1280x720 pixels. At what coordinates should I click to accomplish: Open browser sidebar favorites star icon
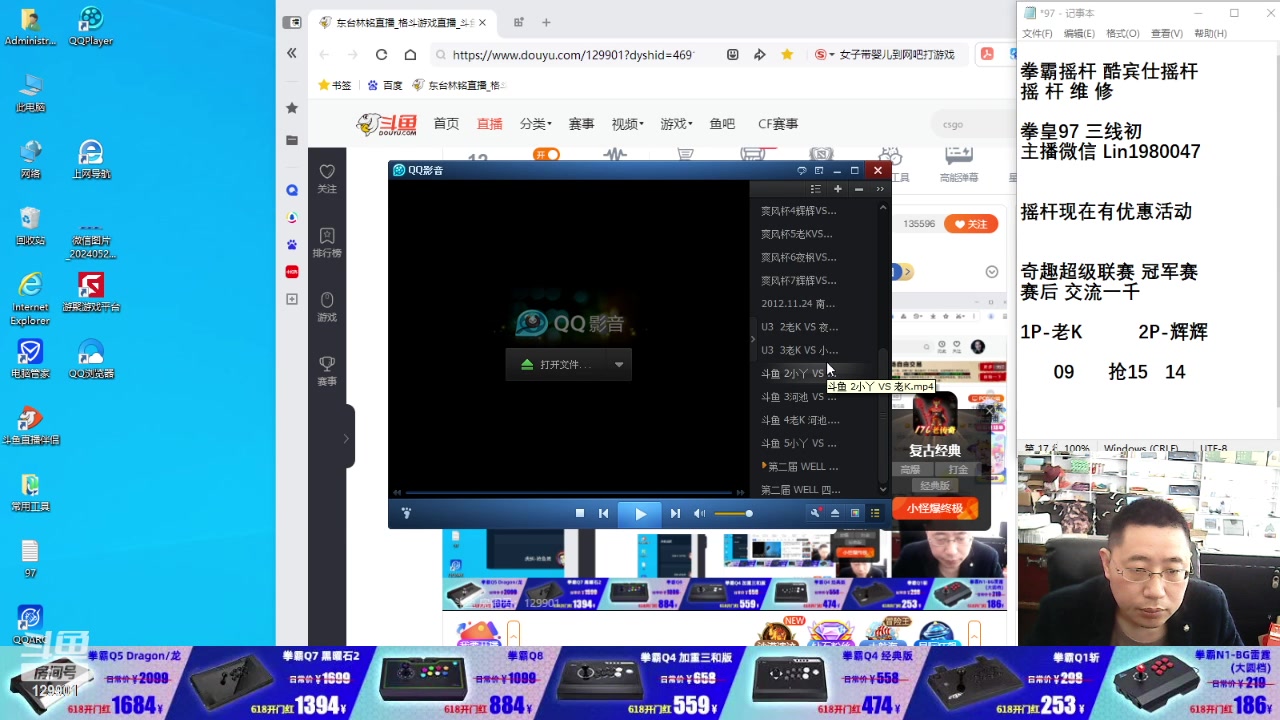click(x=292, y=107)
